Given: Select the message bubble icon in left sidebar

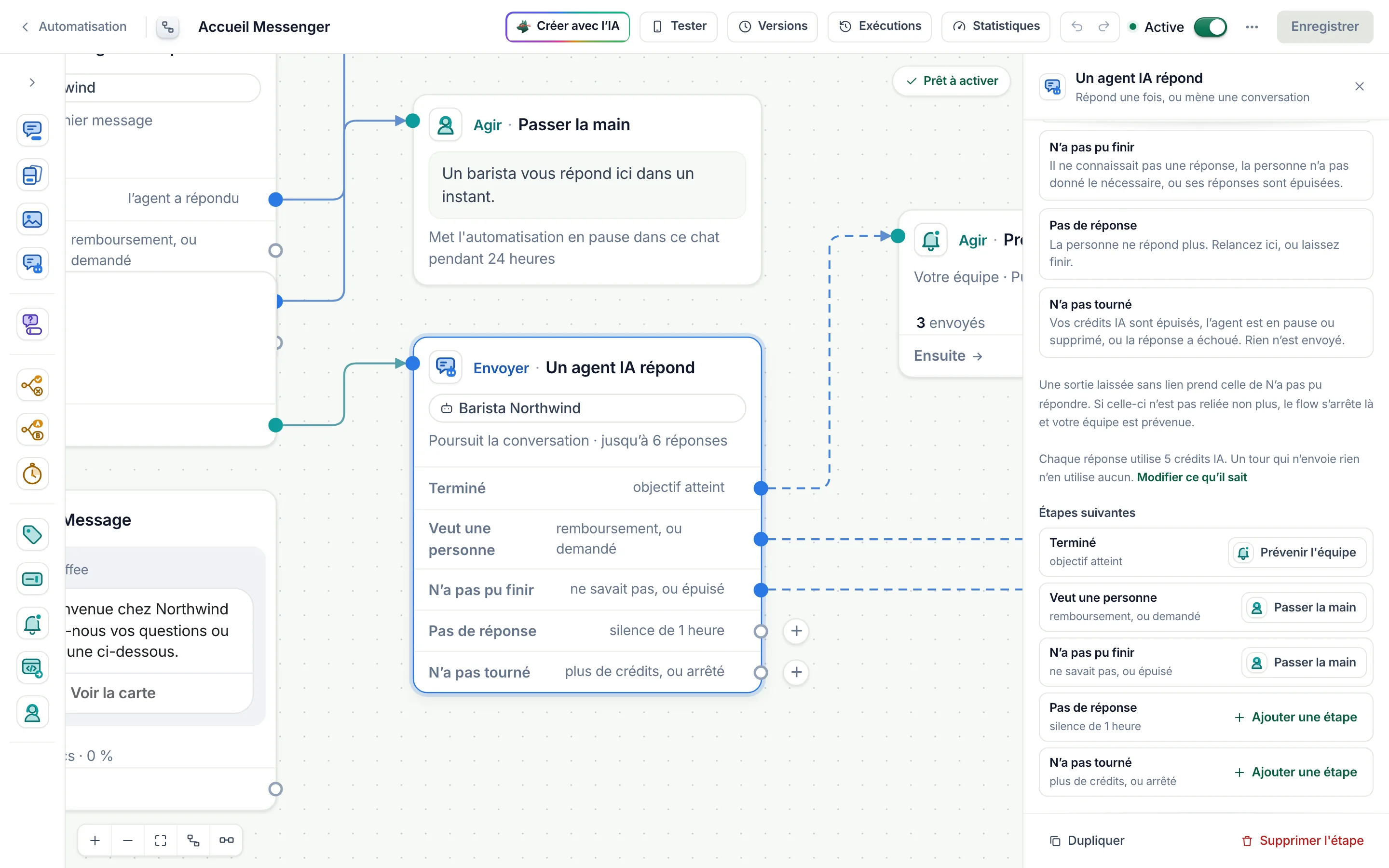Looking at the screenshot, I should (32, 130).
